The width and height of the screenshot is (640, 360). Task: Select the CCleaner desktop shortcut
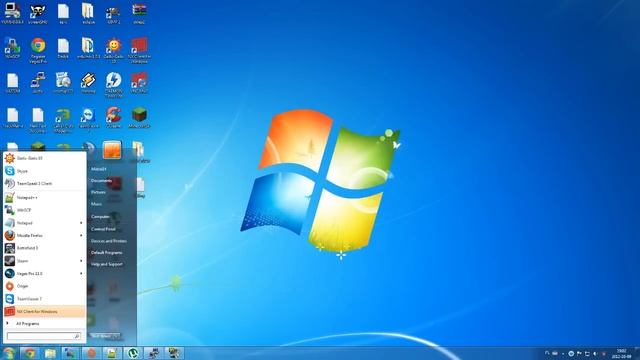[113, 118]
